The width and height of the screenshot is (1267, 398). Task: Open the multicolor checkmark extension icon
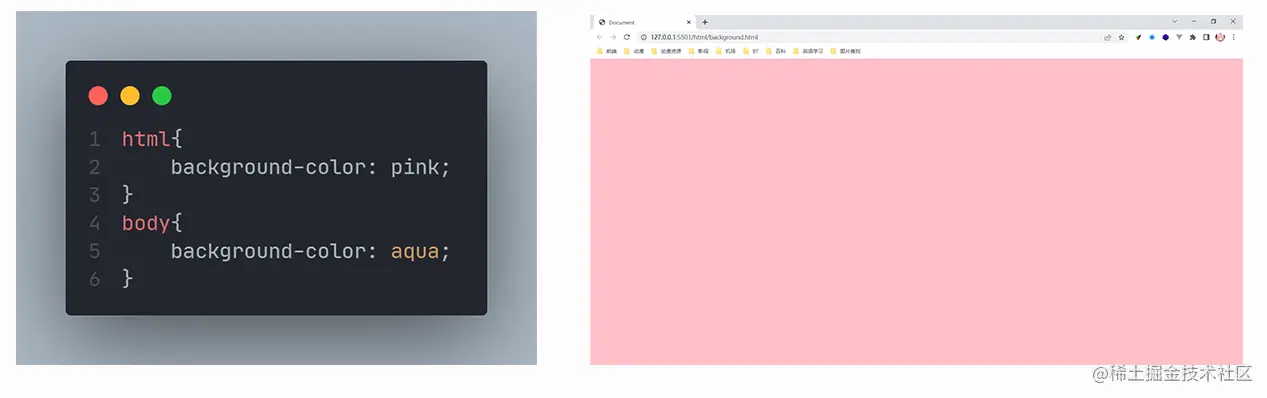pyautogui.click(x=1138, y=37)
